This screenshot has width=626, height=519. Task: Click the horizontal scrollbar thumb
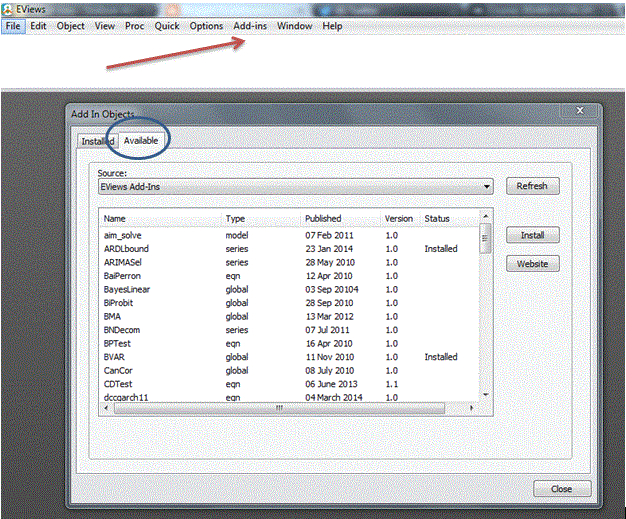279,408
